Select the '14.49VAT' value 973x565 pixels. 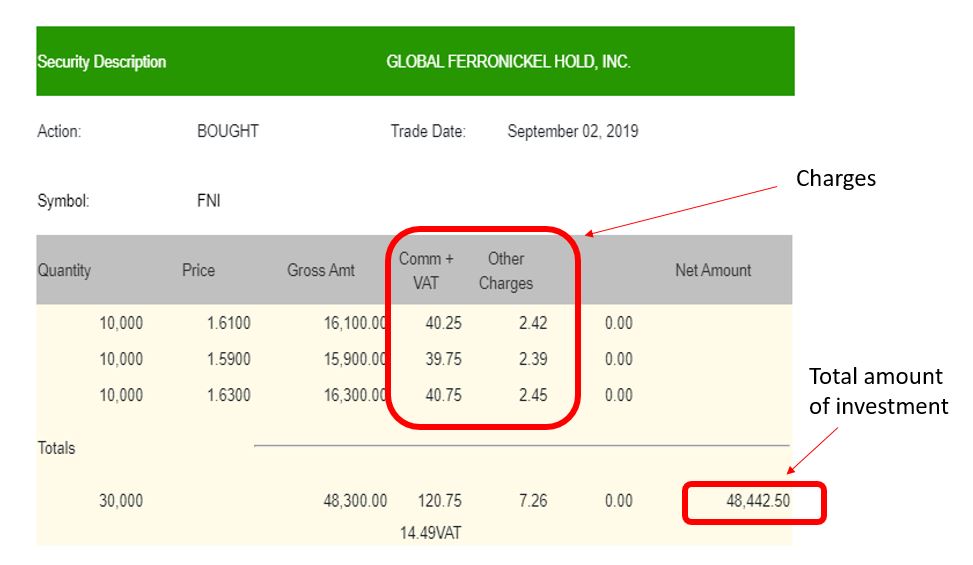point(431,533)
